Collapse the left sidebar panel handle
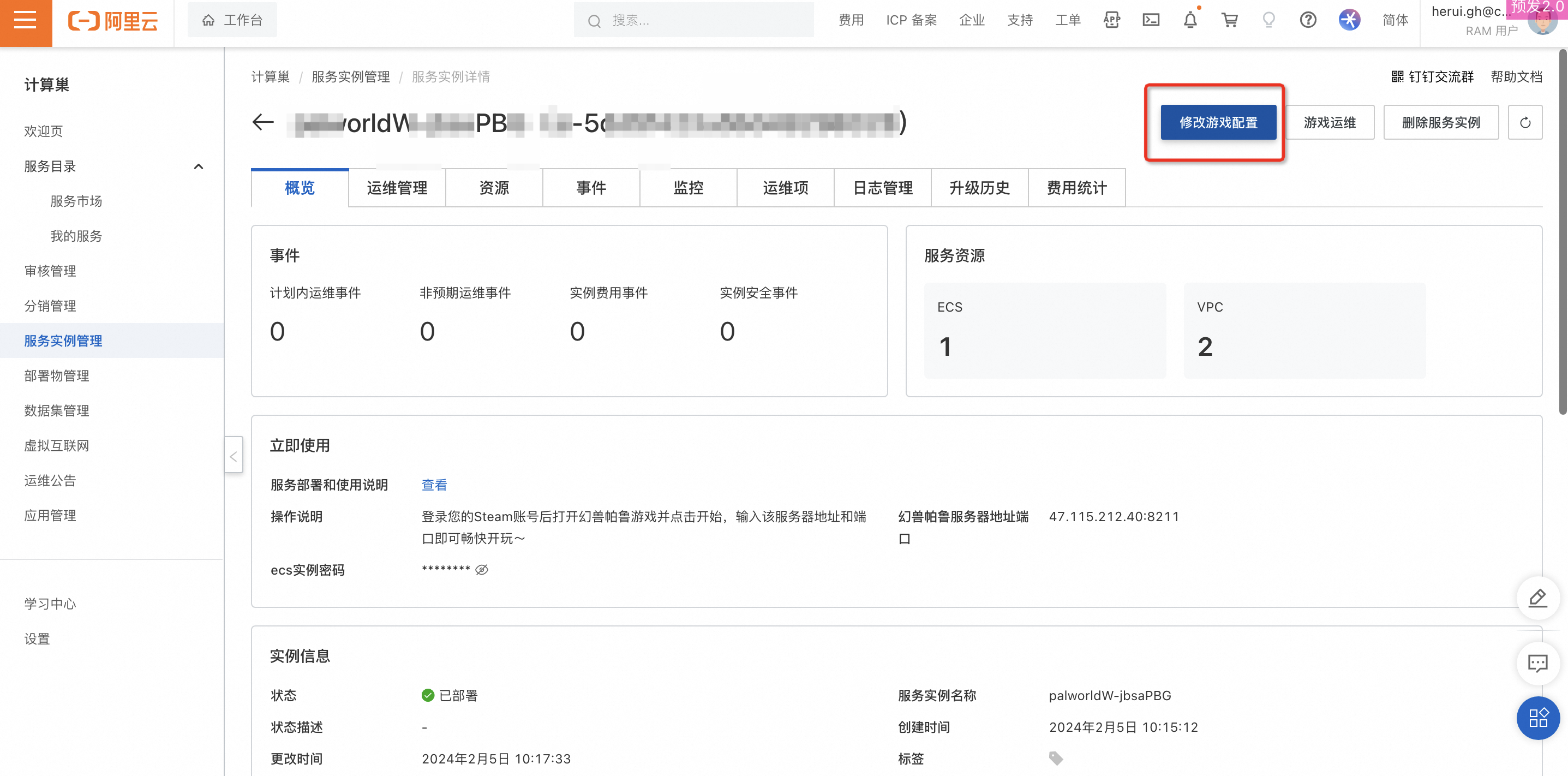Screen dimensions: 1568x776 [x=233, y=456]
